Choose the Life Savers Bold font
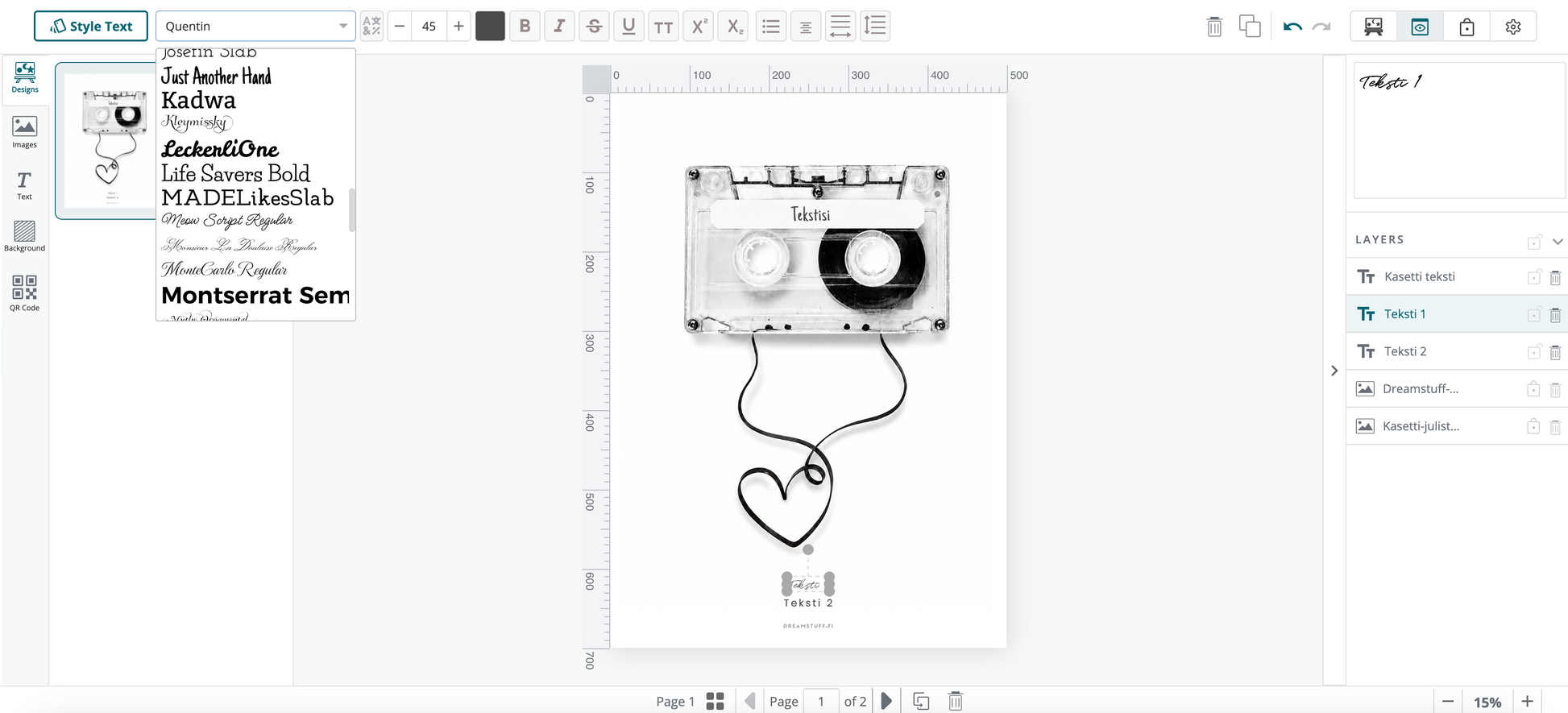The image size is (1568, 713). pos(235,173)
